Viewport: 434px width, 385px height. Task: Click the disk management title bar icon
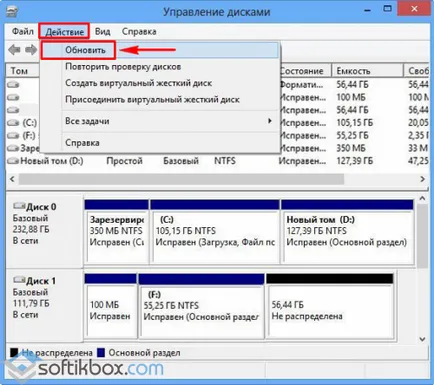12,12
